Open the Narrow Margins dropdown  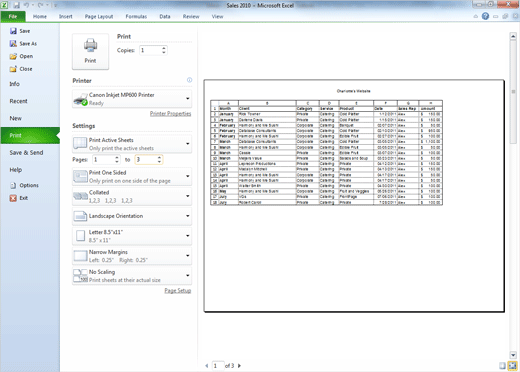[x=132, y=256]
